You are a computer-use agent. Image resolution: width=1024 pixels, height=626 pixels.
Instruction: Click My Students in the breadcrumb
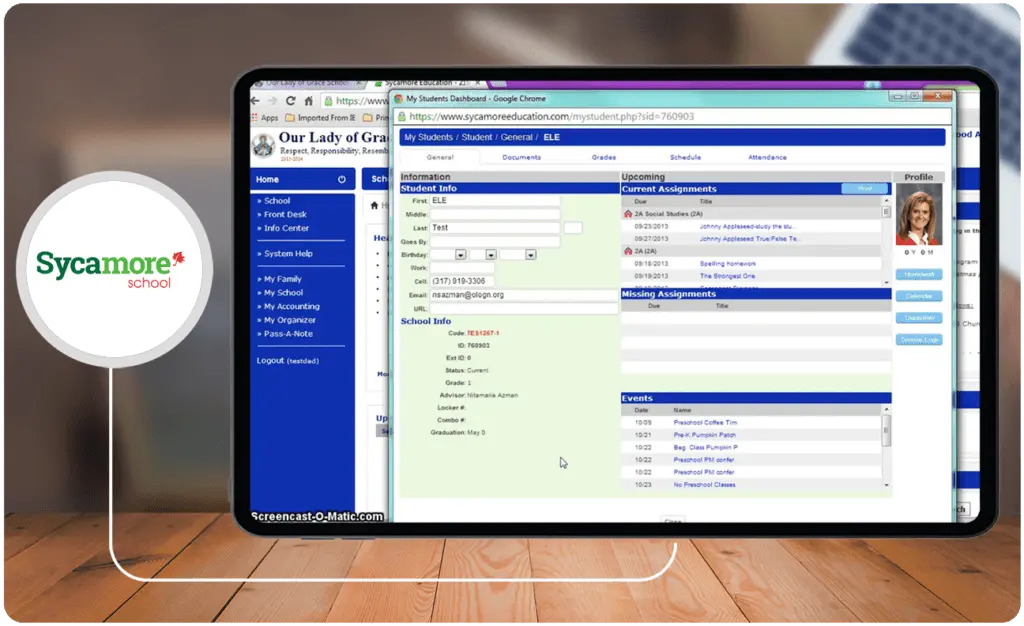click(x=428, y=137)
